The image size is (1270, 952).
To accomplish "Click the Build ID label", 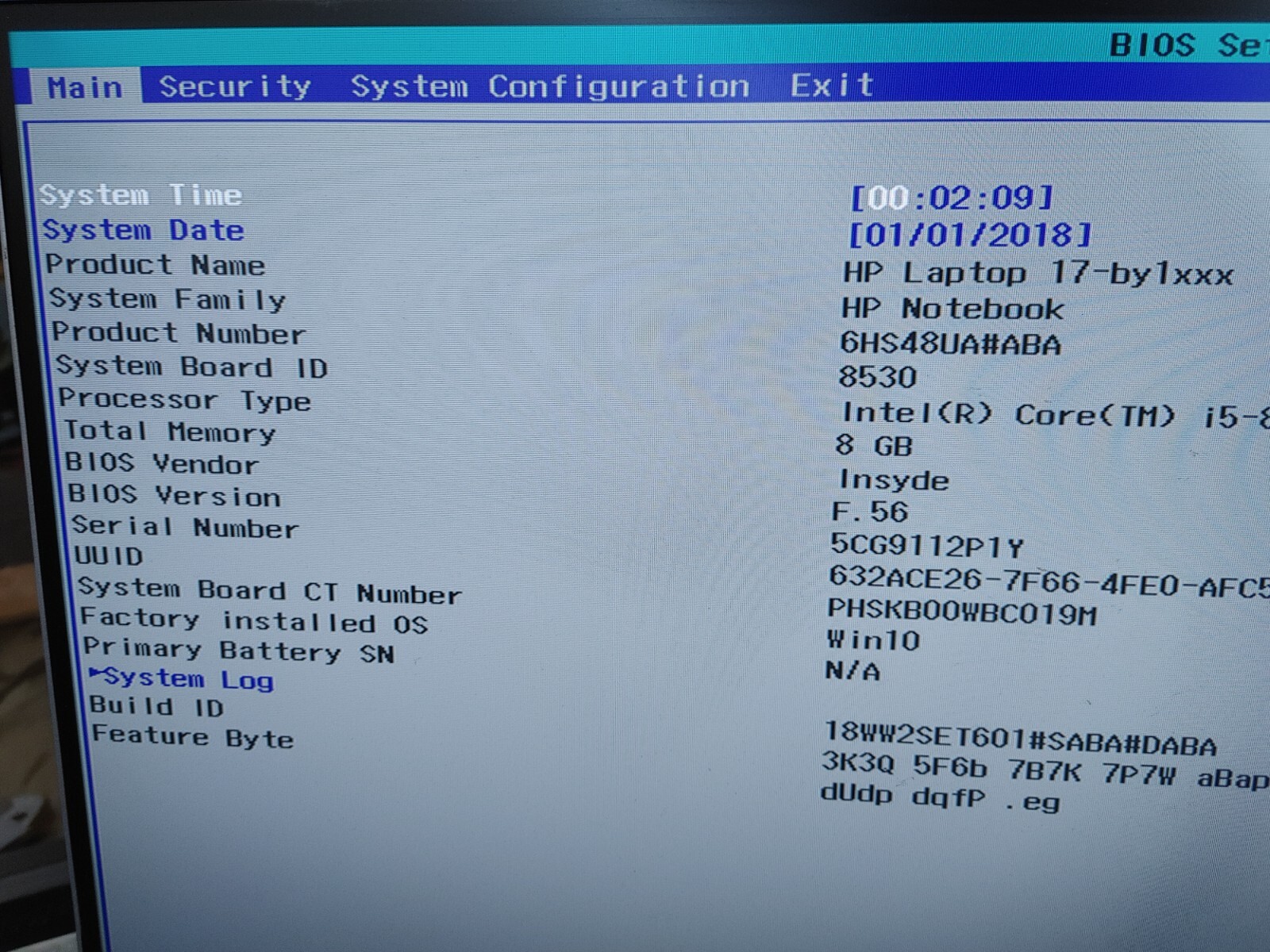I will (x=156, y=706).
